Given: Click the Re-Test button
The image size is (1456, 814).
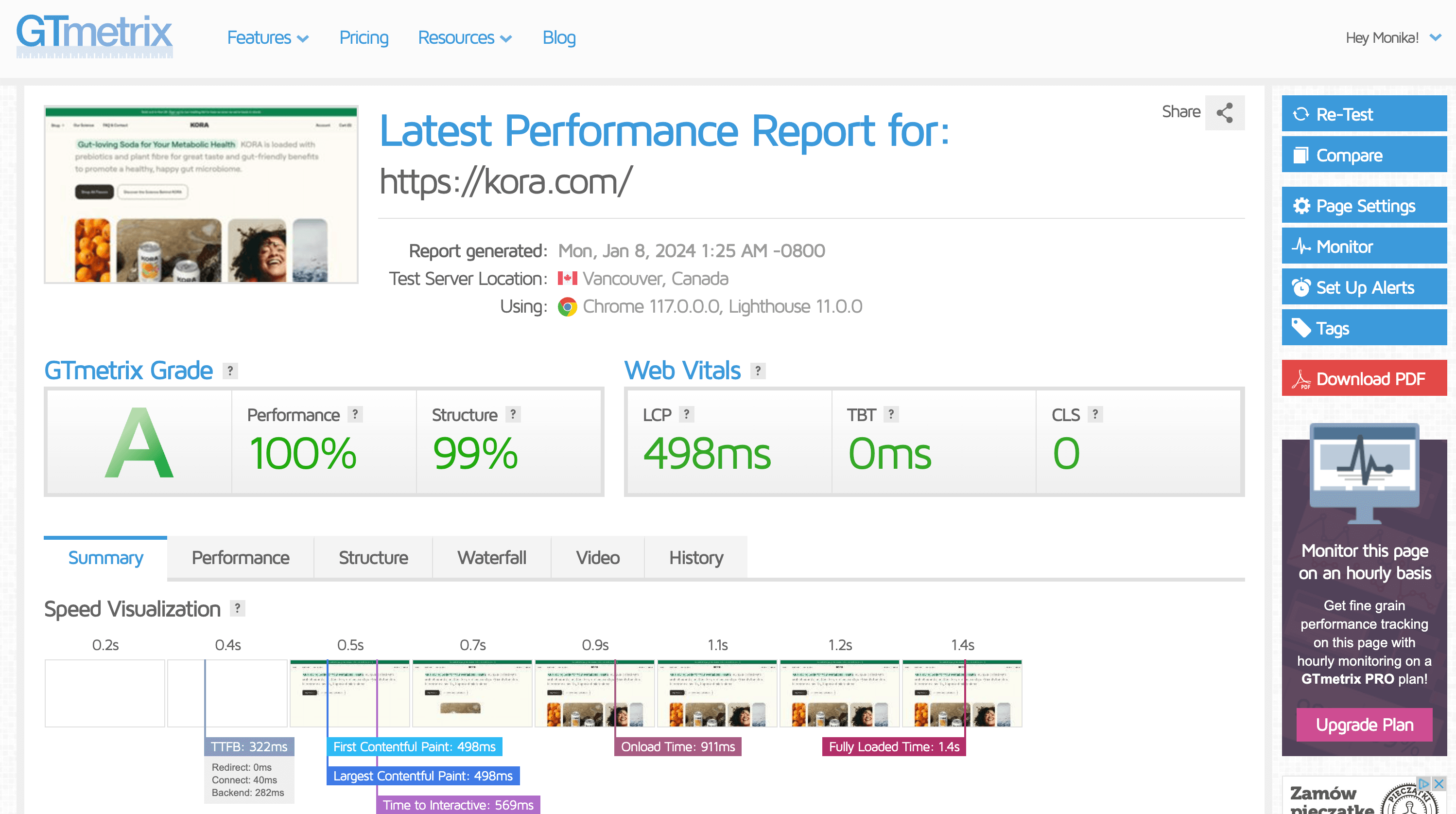Looking at the screenshot, I should pyautogui.click(x=1364, y=114).
